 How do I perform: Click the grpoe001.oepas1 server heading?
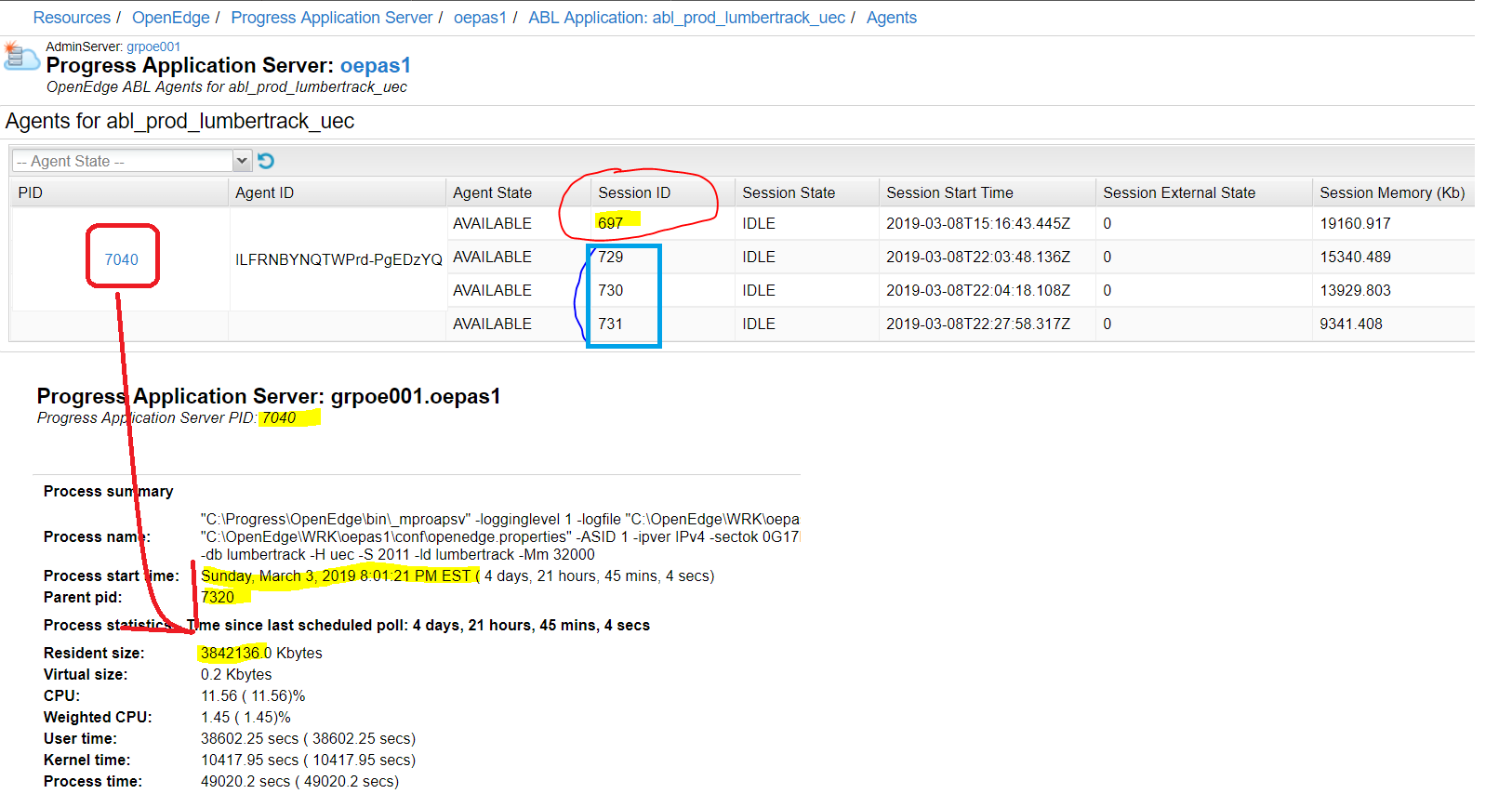coord(269,396)
